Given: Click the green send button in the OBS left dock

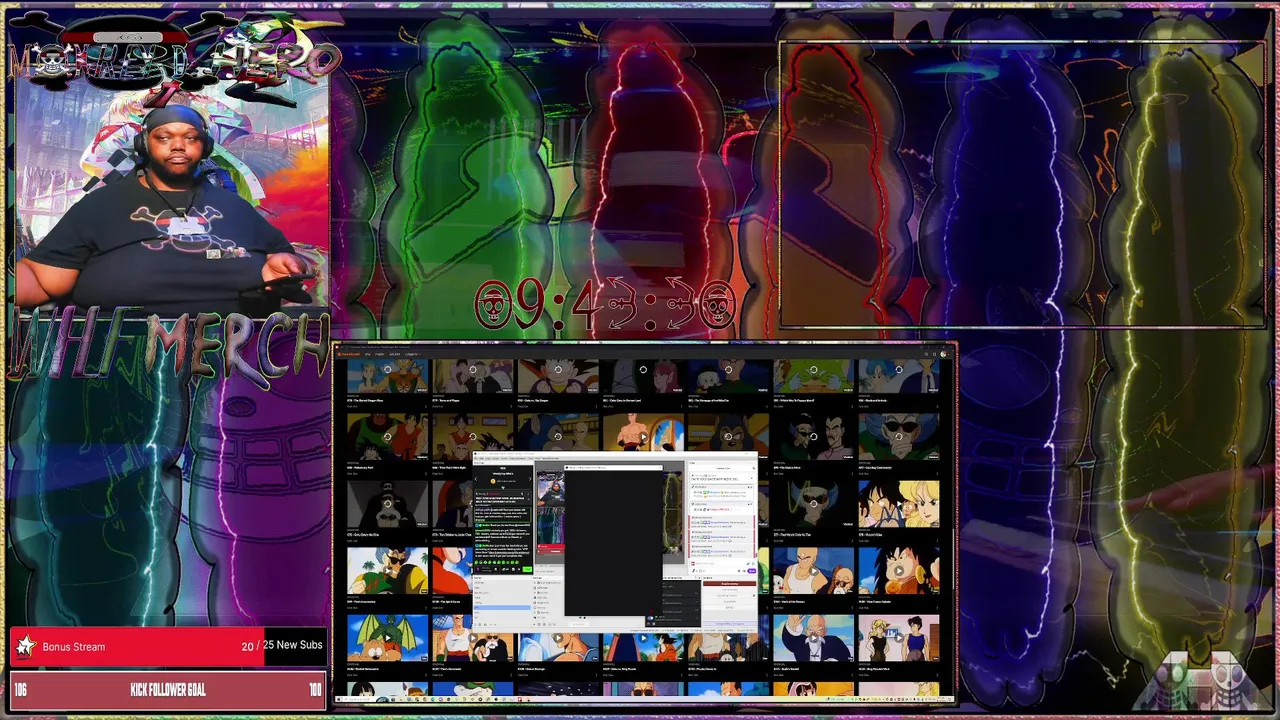Looking at the screenshot, I should 527,569.
